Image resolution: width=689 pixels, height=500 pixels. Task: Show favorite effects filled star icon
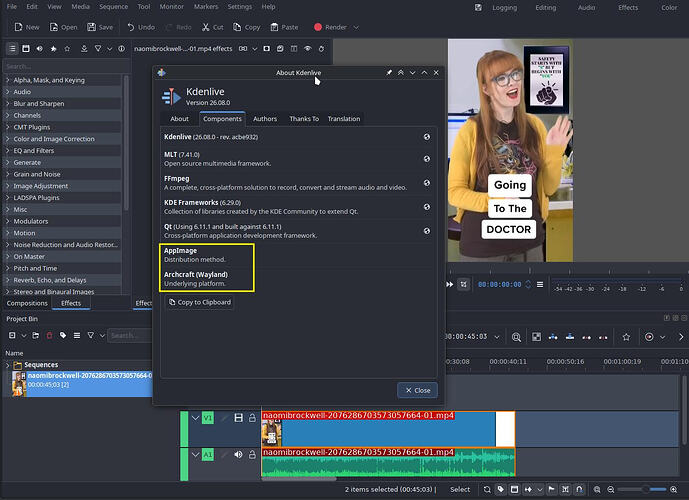pos(53,49)
